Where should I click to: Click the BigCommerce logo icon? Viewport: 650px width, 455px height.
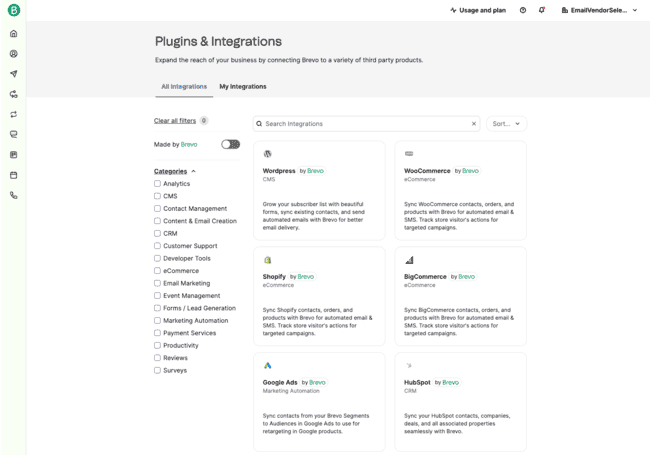(409, 260)
